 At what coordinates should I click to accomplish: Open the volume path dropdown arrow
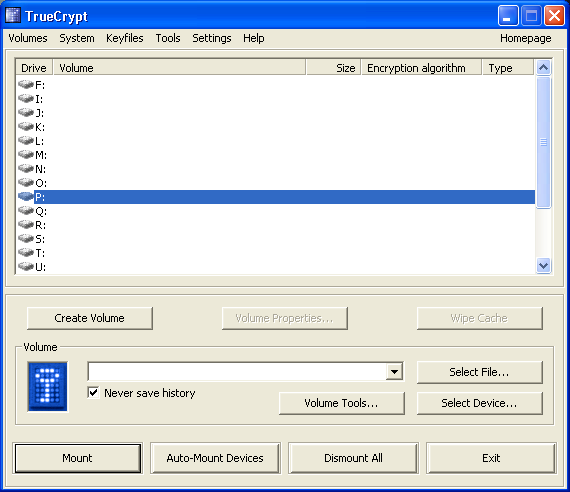394,372
